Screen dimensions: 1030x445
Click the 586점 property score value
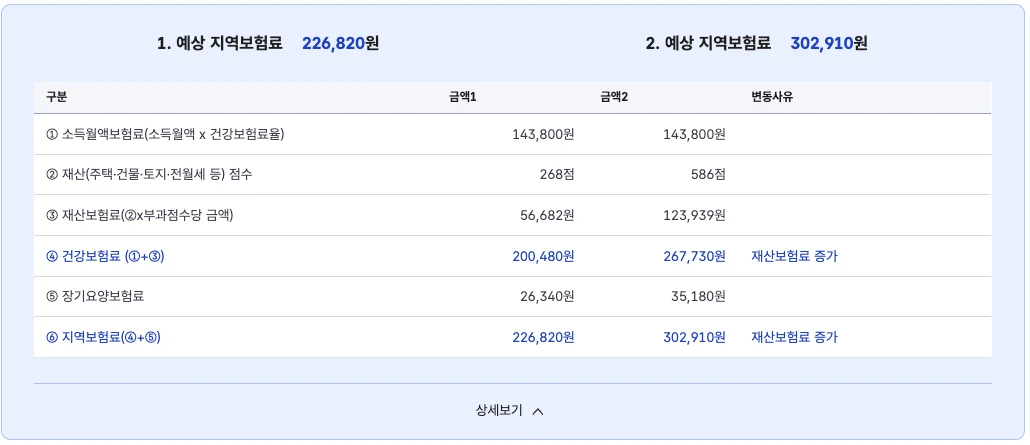point(709,175)
